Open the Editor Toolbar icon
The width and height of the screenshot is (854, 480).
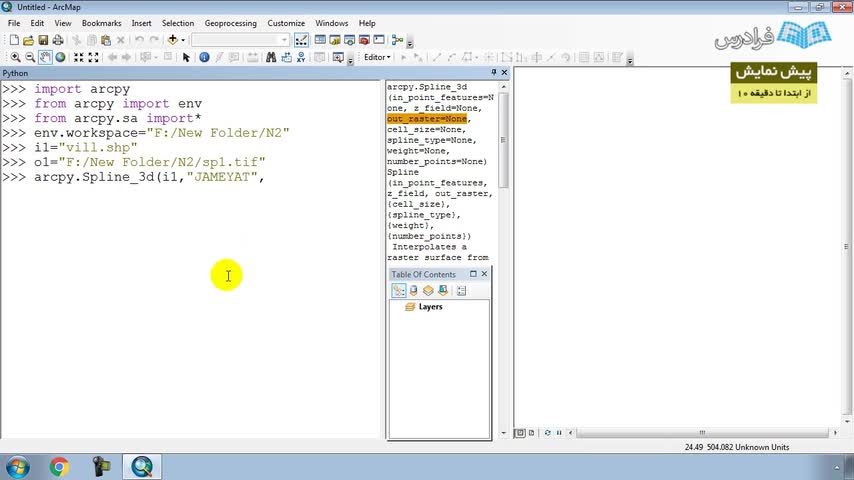(301, 40)
